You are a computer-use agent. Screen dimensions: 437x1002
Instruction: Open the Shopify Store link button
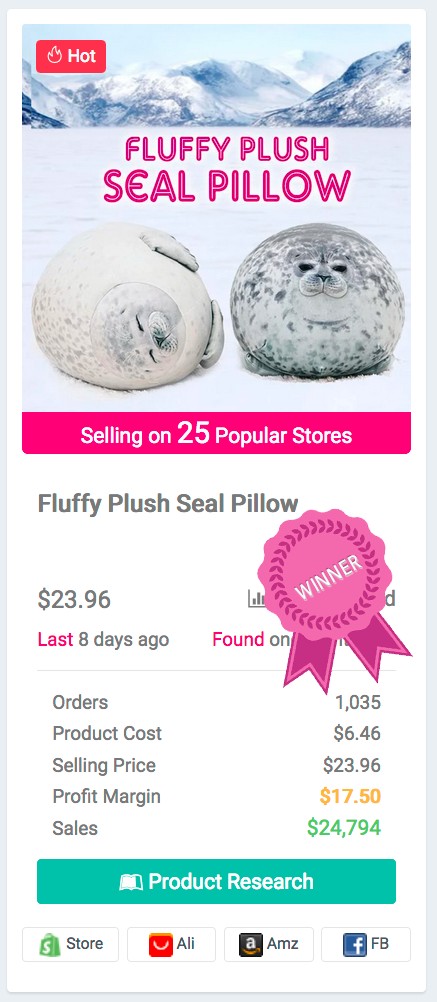[70, 944]
